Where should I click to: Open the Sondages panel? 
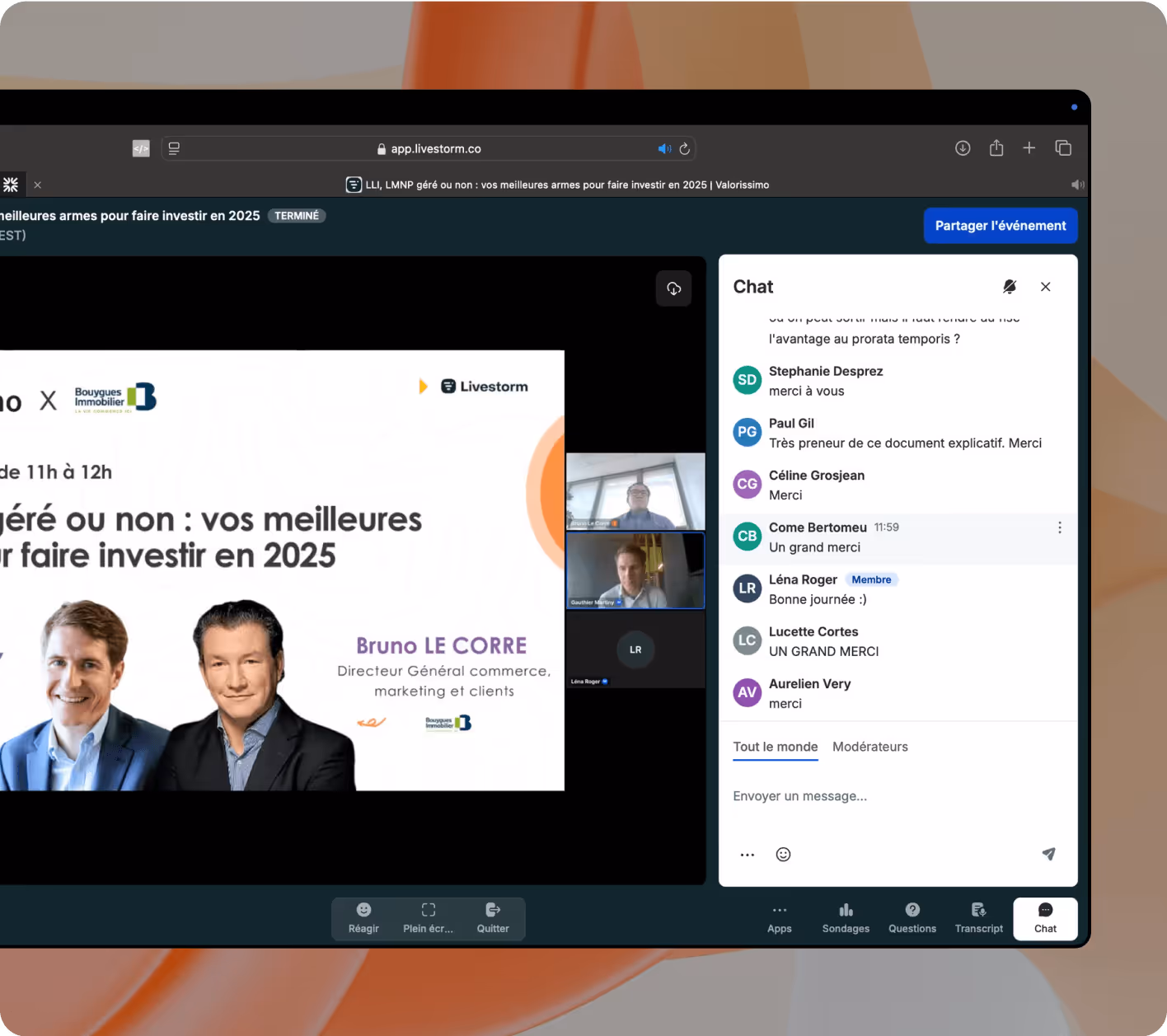tap(846, 918)
